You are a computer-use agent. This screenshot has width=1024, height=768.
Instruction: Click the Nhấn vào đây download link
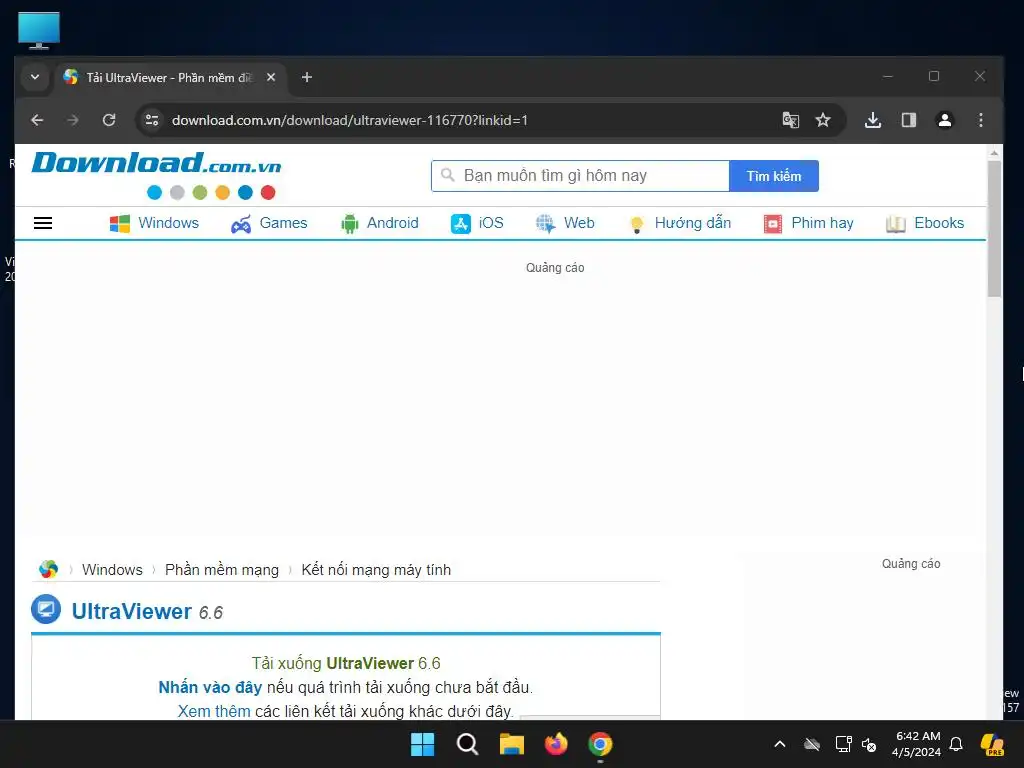210,687
